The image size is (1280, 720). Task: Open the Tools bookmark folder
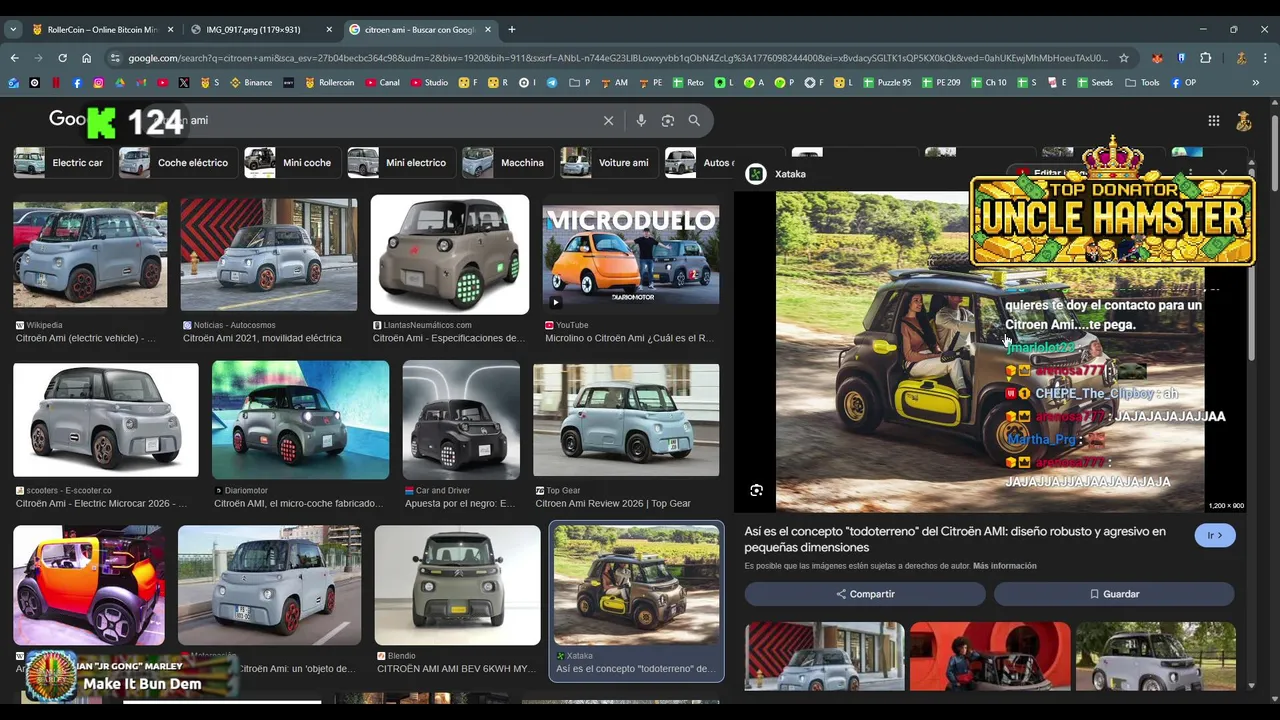1143,83
